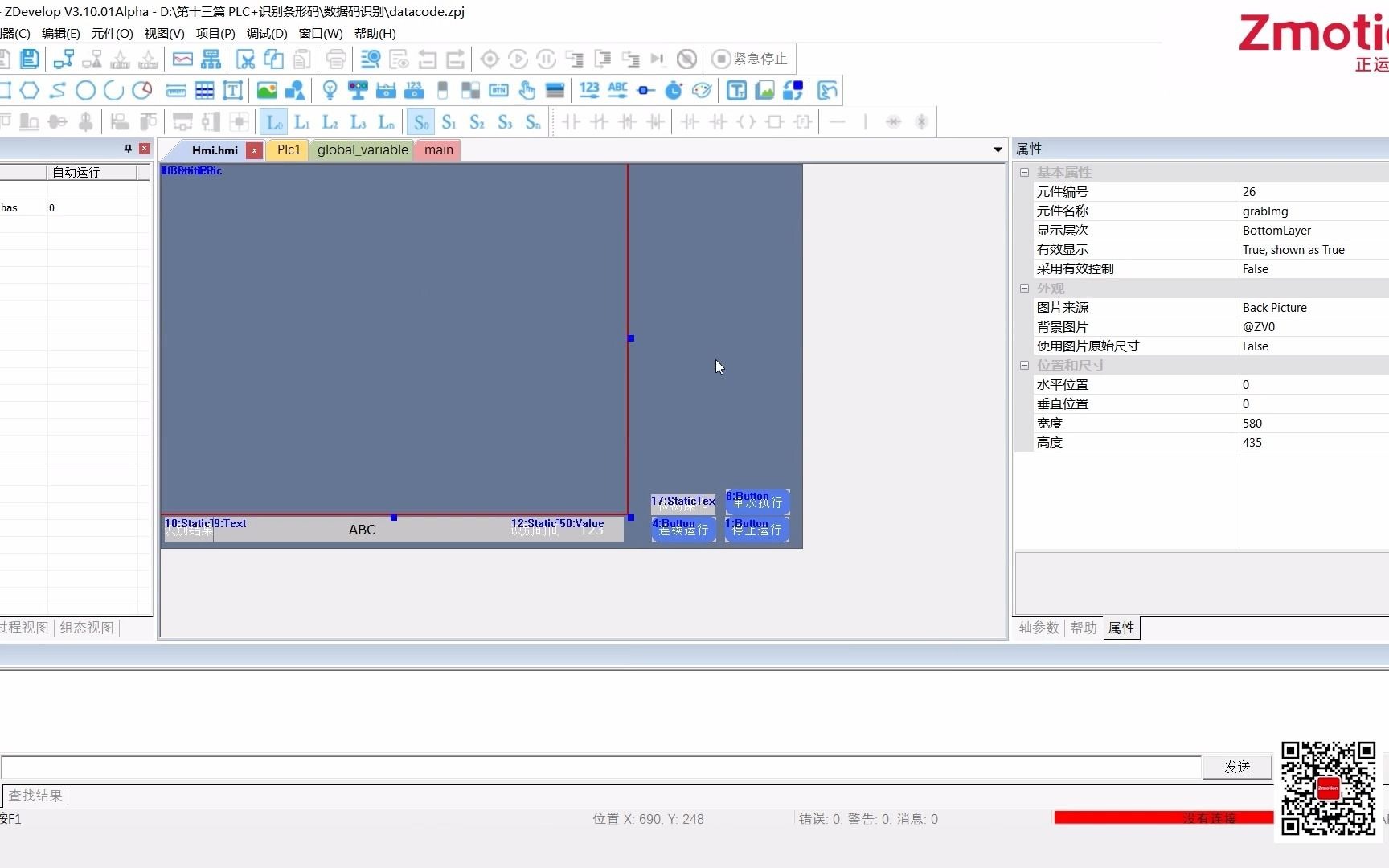Click the Copy icon in toolbar
1389x868 pixels.
pos(273,59)
